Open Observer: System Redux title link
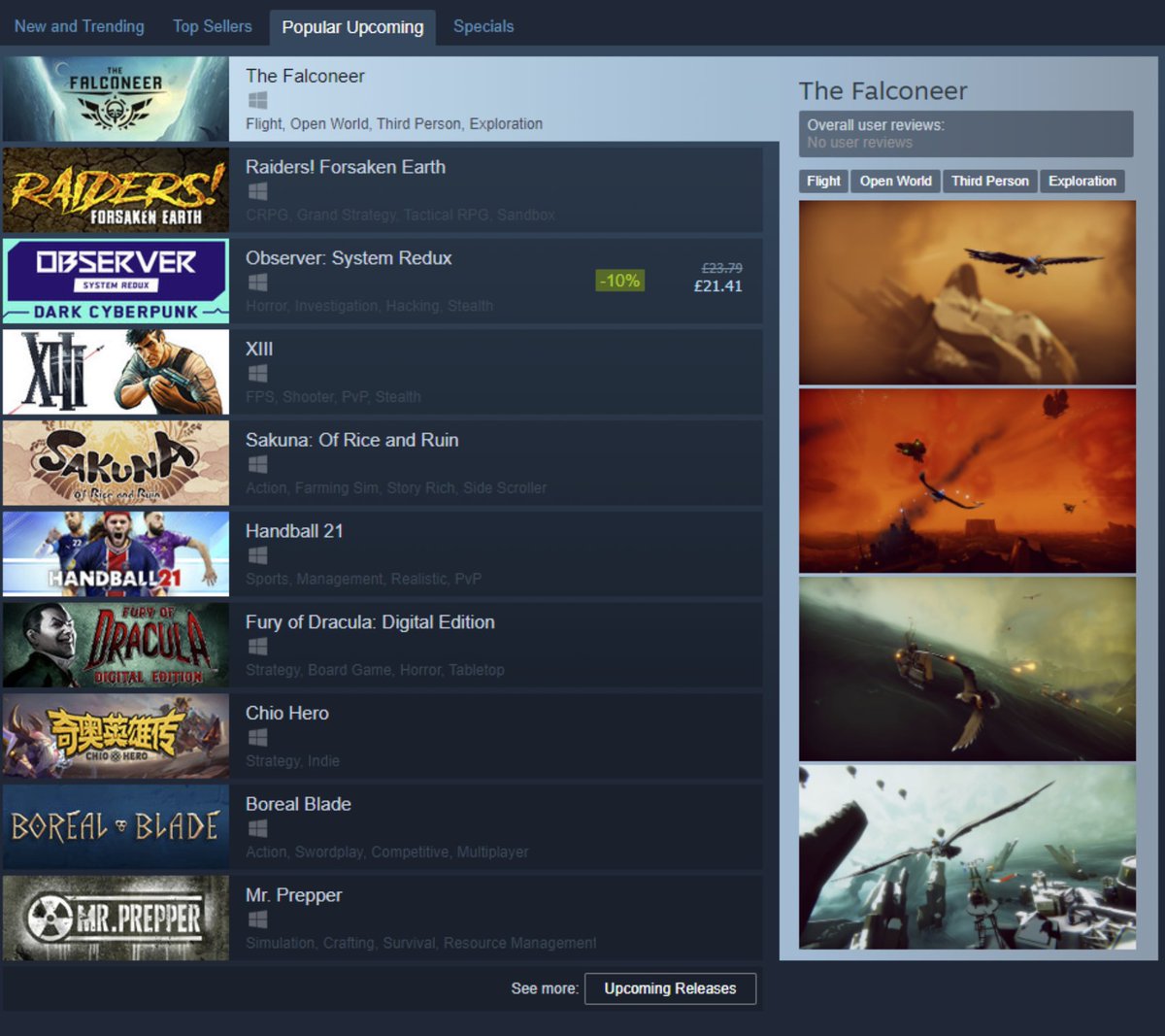Viewport: 1165px width, 1036px height. point(349,258)
